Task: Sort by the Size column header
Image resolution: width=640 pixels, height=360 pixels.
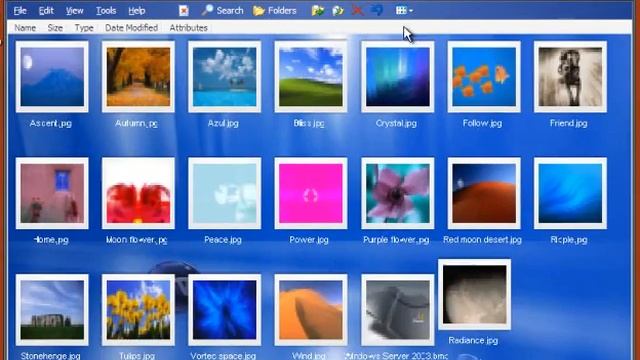Action: (55, 28)
